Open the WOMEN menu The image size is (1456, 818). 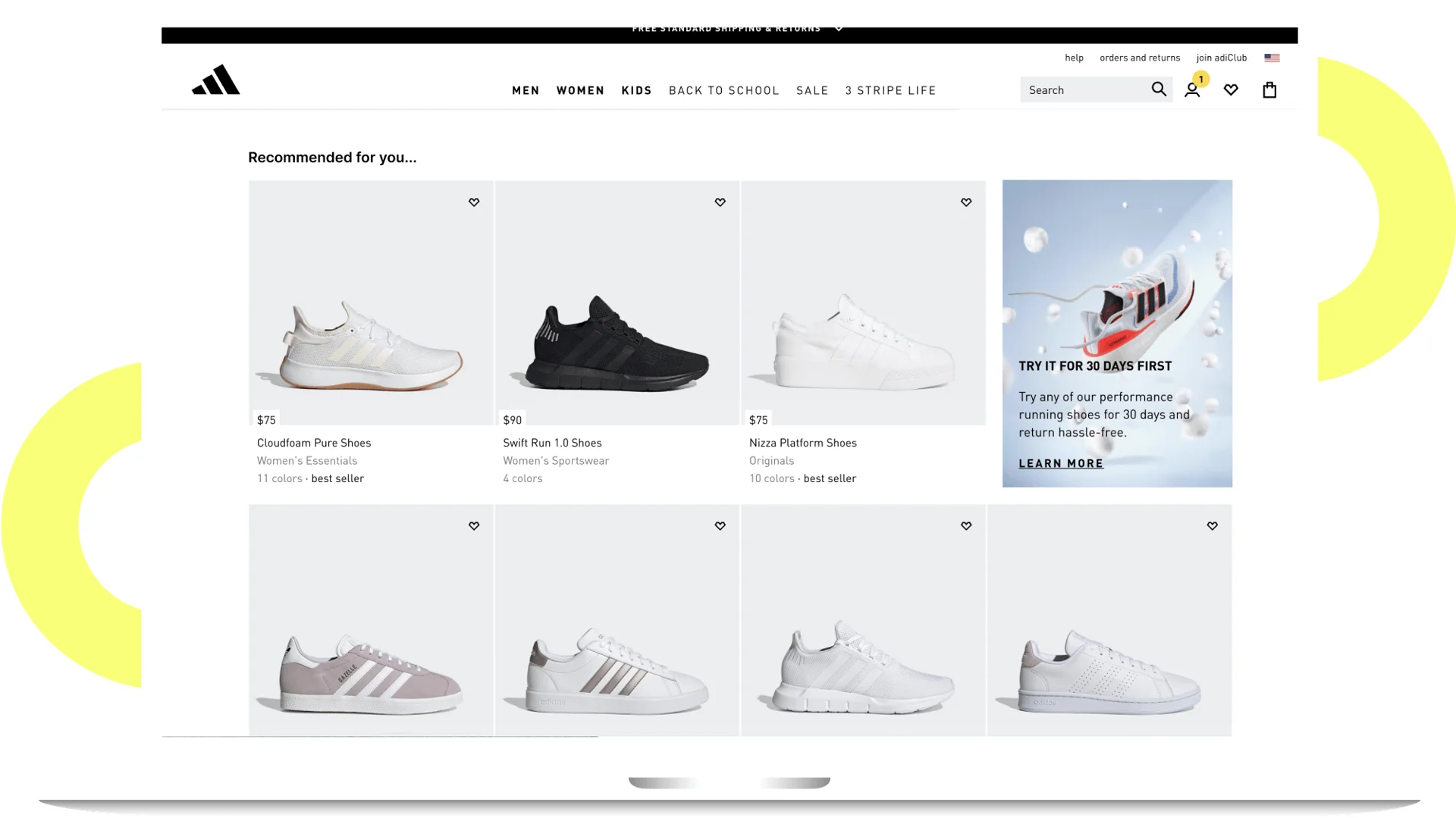(x=580, y=90)
